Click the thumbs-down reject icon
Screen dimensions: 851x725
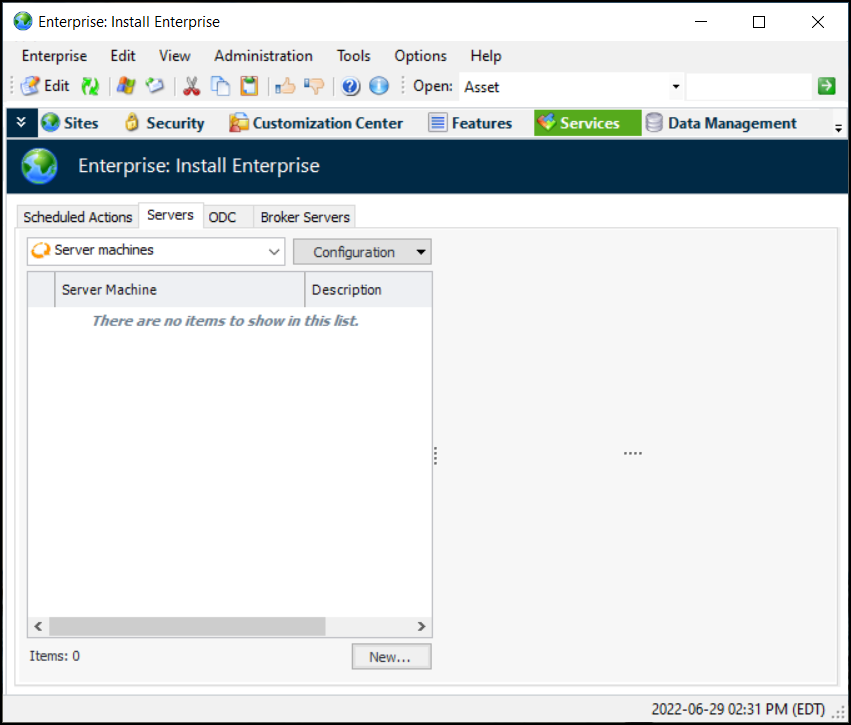coord(314,86)
